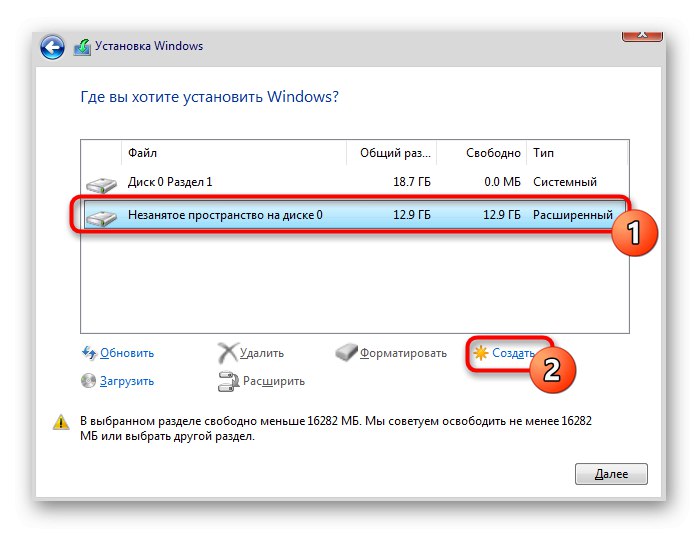Open the Обновить link
The width and height of the screenshot is (698, 533).
click(x=127, y=353)
